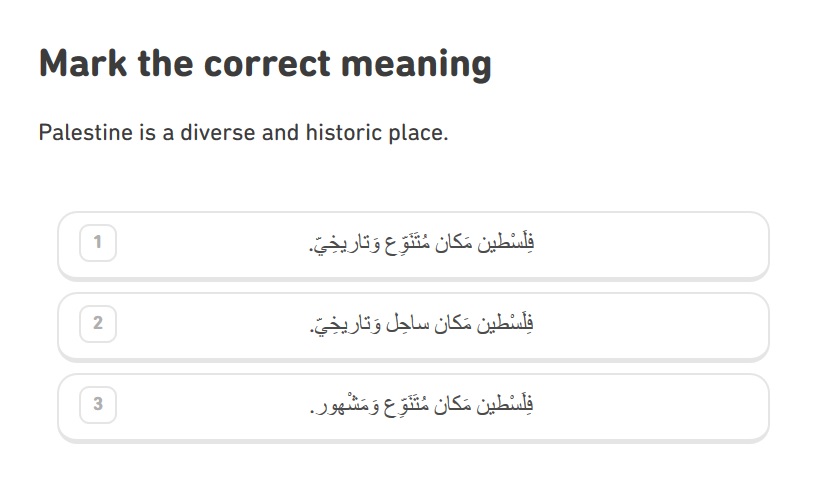Click the number 2 badge
Image resolution: width=831 pixels, height=498 pixels.
tap(98, 324)
